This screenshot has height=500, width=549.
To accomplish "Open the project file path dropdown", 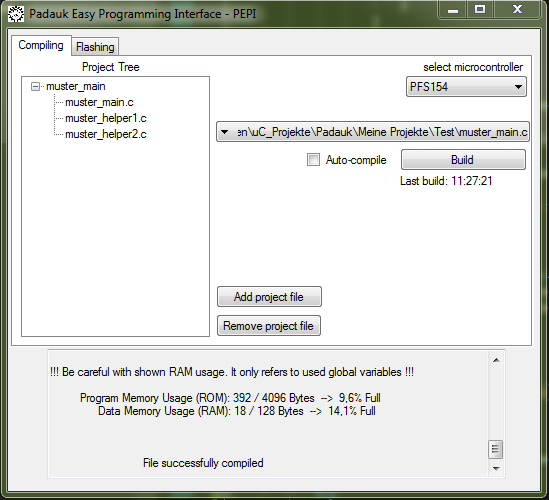I will [373, 132].
